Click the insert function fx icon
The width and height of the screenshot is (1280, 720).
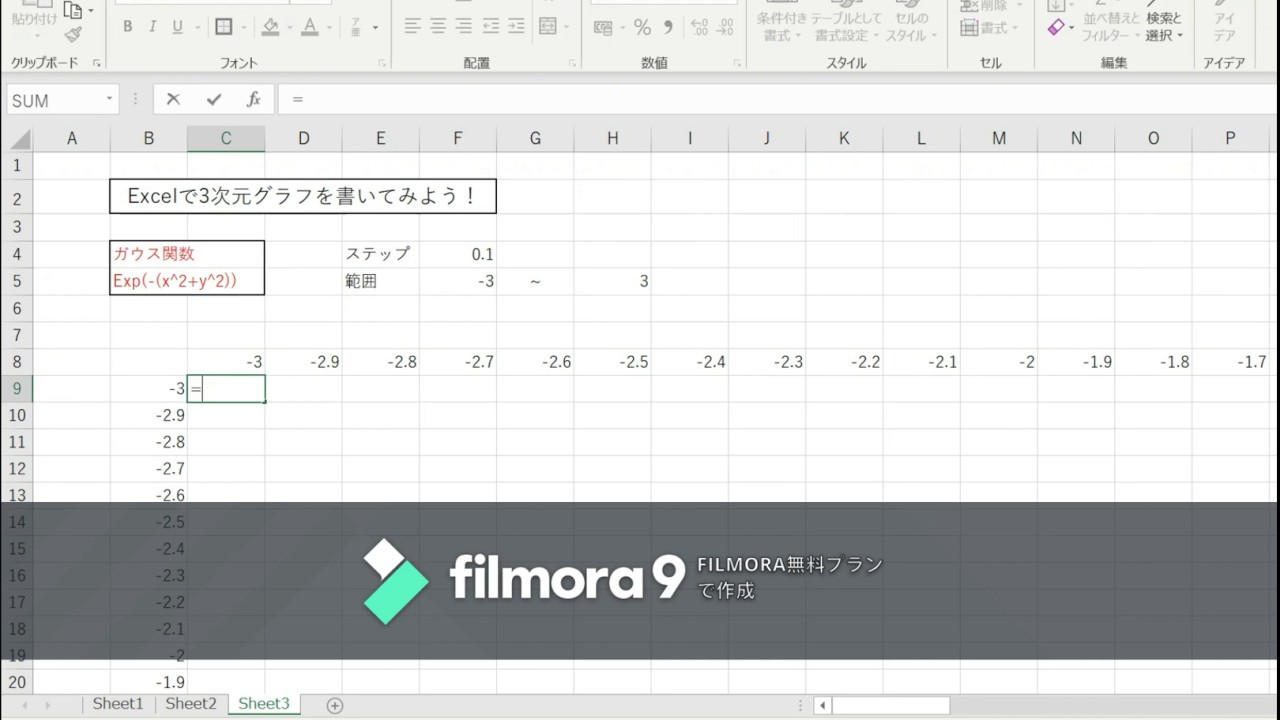[x=254, y=99]
